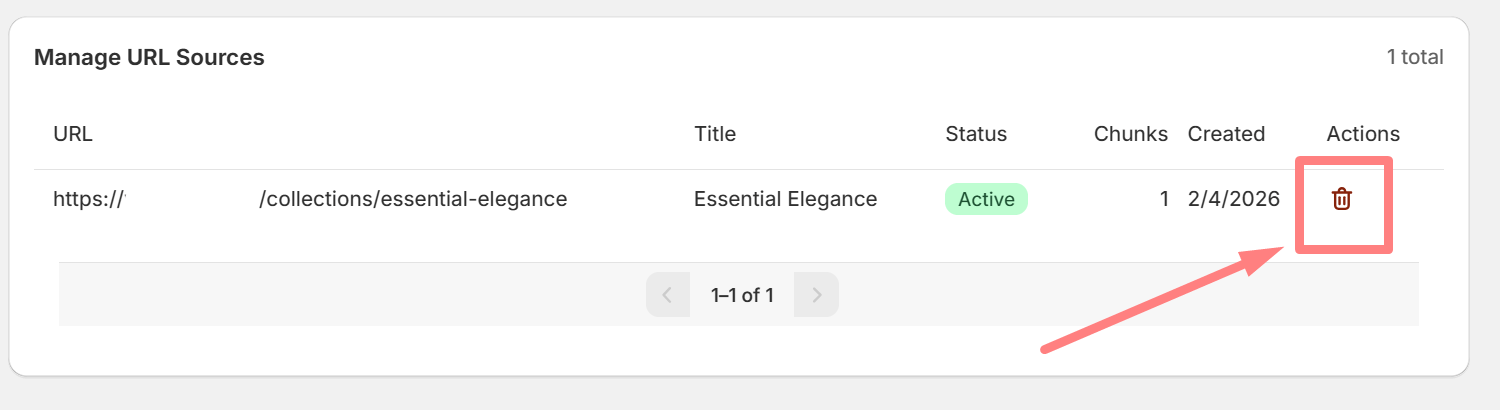Image resolution: width=1500 pixels, height=410 pixels.
Task: Click the Title column header
Action: point(715,134)
